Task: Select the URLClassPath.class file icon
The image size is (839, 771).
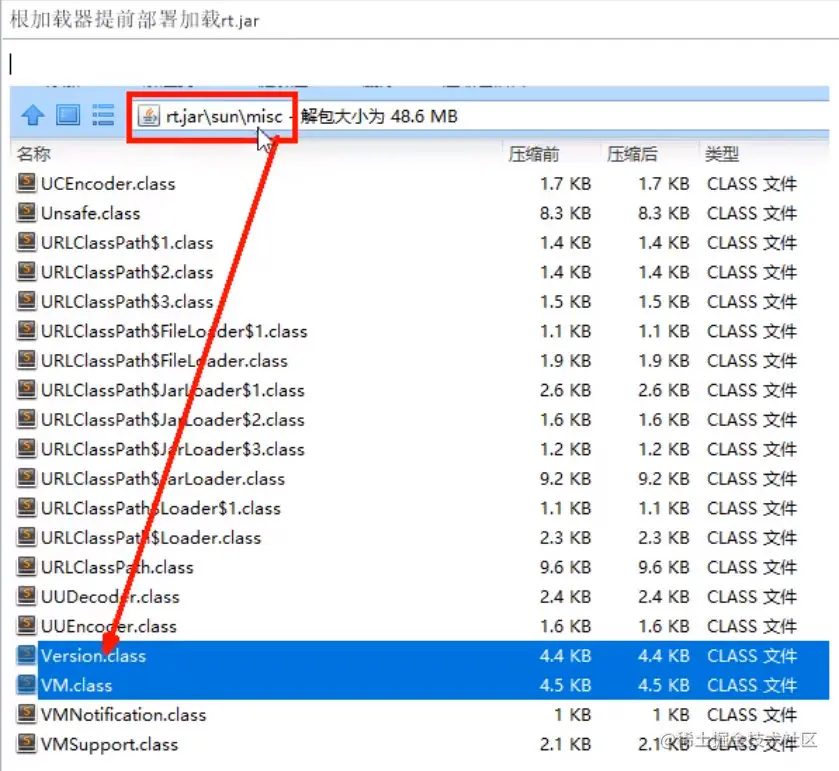Action: click(x=26, y=566)
